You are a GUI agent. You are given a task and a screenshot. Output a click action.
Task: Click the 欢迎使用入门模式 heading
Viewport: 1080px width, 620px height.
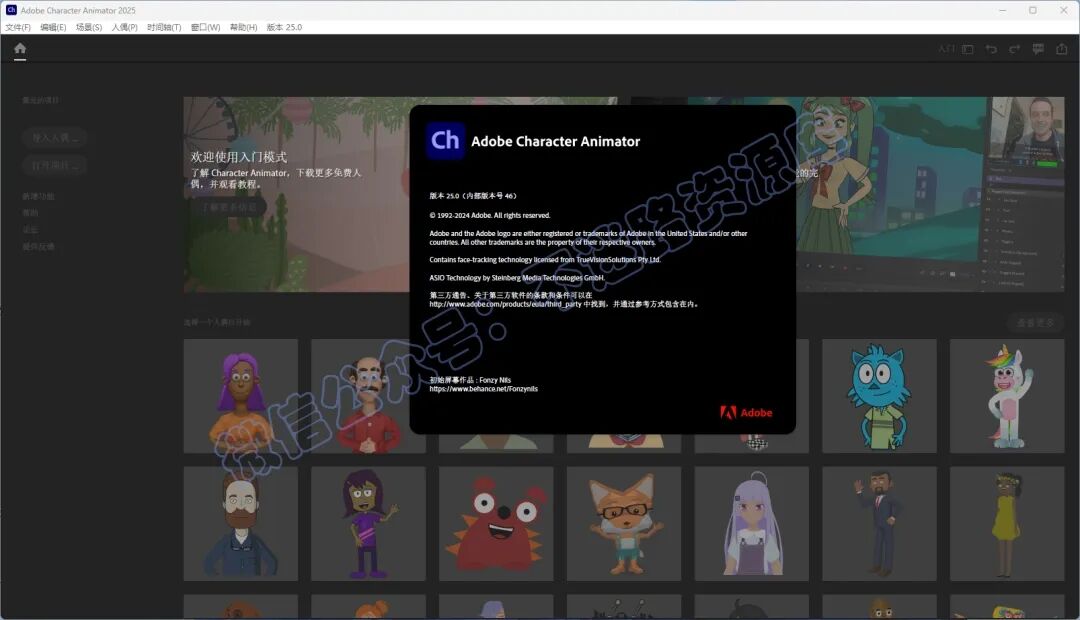[239, 157]
